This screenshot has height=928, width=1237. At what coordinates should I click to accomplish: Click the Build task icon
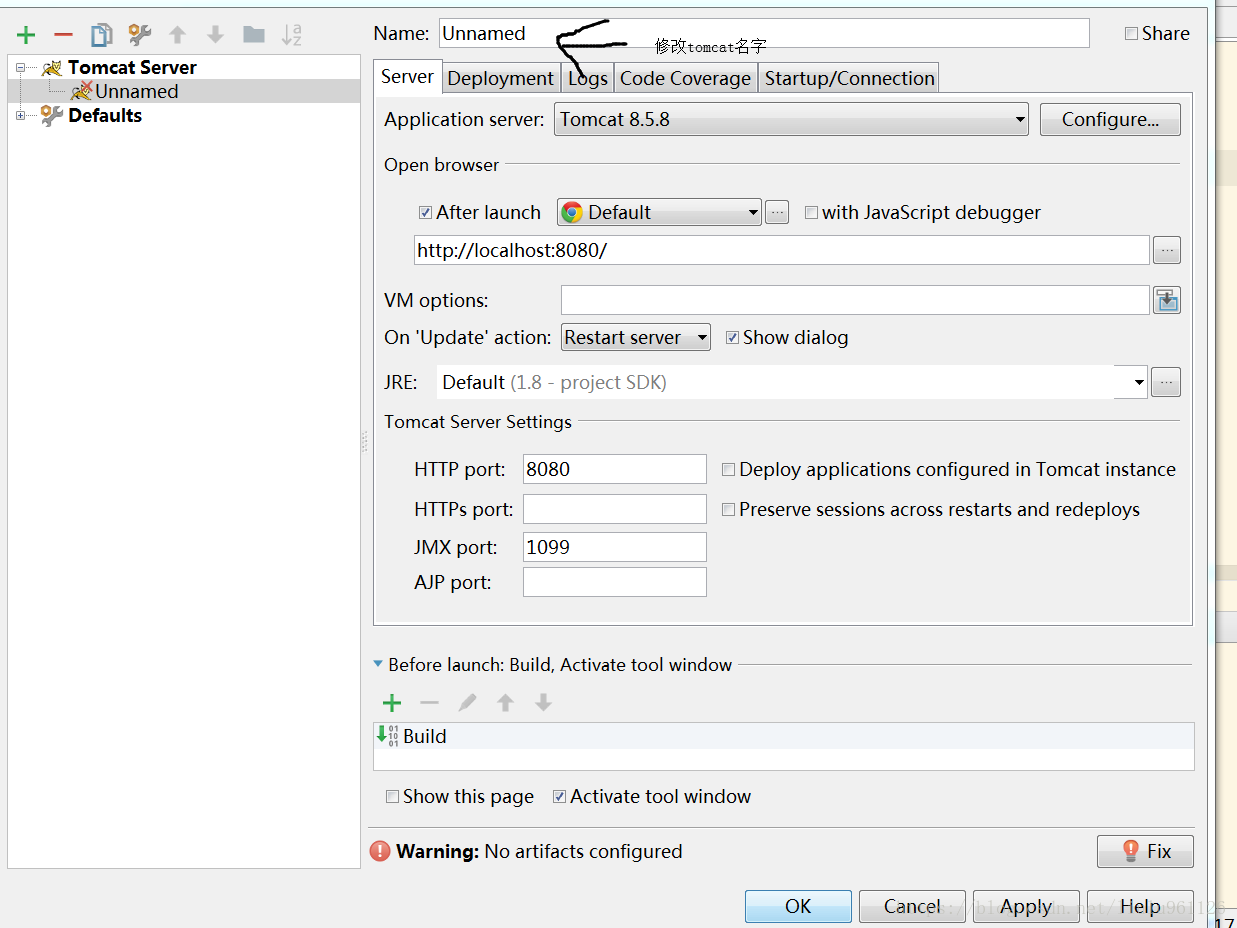click(x=387, y=736)
